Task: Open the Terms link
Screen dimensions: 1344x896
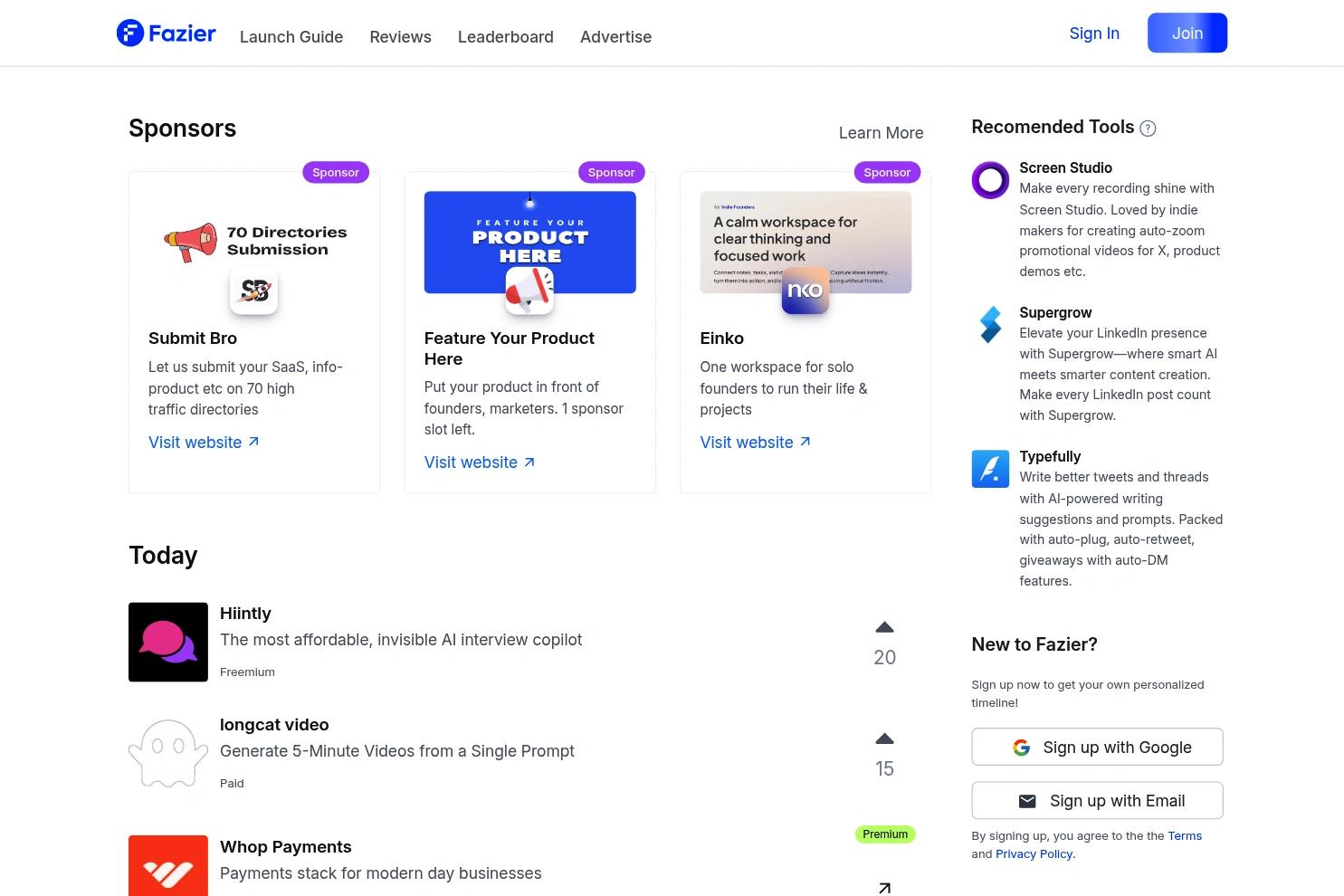Action: click(x=1185, y=836)
